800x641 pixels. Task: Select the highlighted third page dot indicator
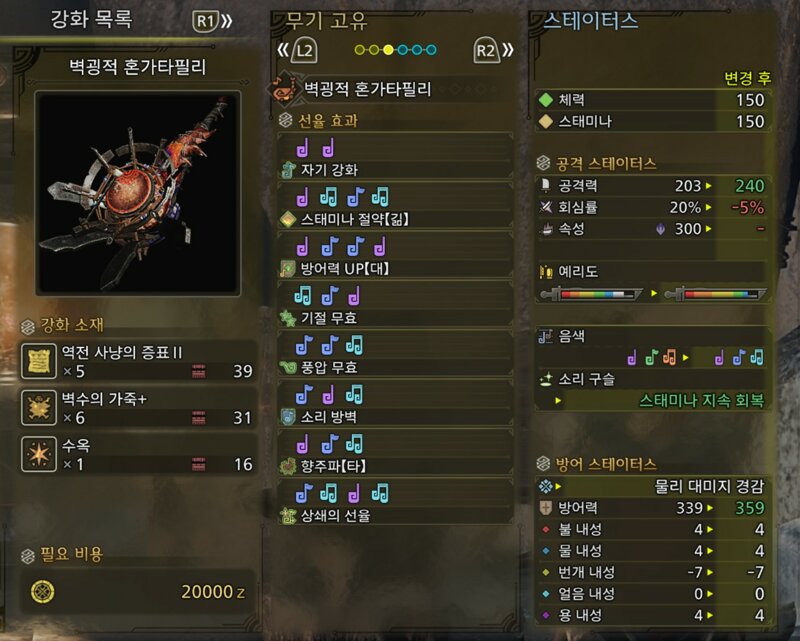pyautogui.click(x=388, y=50)
